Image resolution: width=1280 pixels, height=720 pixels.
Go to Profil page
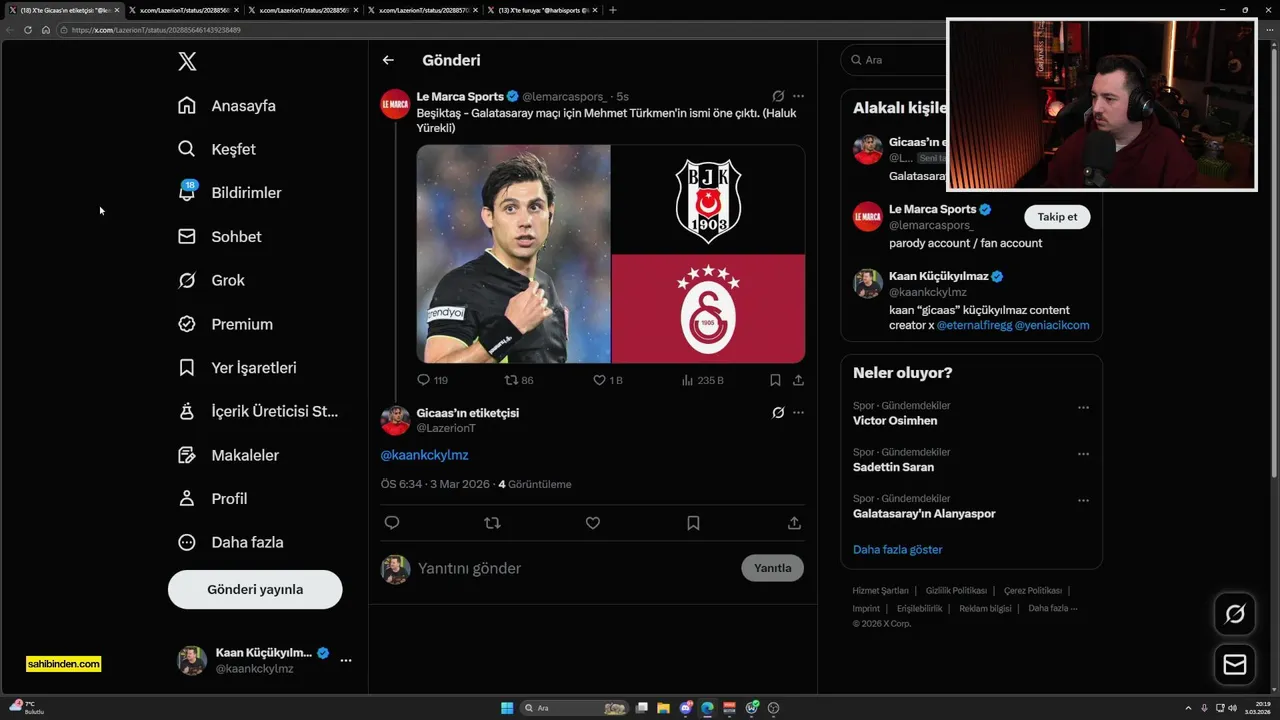click(x=212, y=498)
